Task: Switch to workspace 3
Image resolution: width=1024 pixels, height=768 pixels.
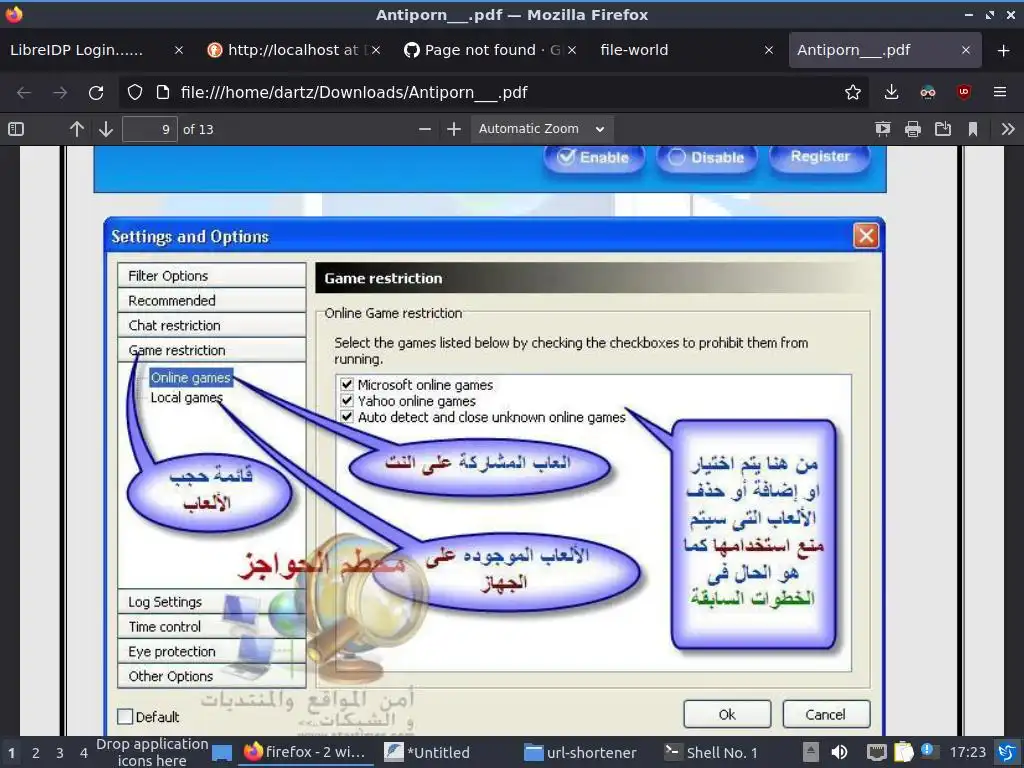Action: pos(59,753)
